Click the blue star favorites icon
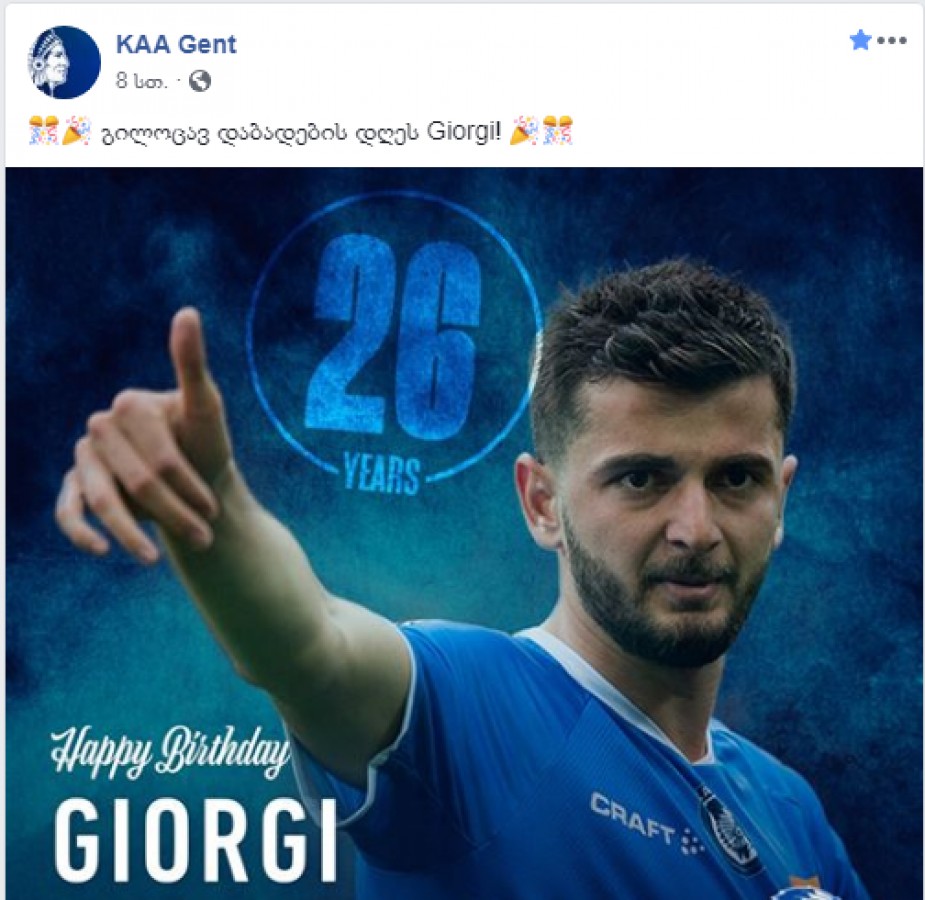Image resolution: width=925 pixels, height=900 pixels. coord(860,40)
